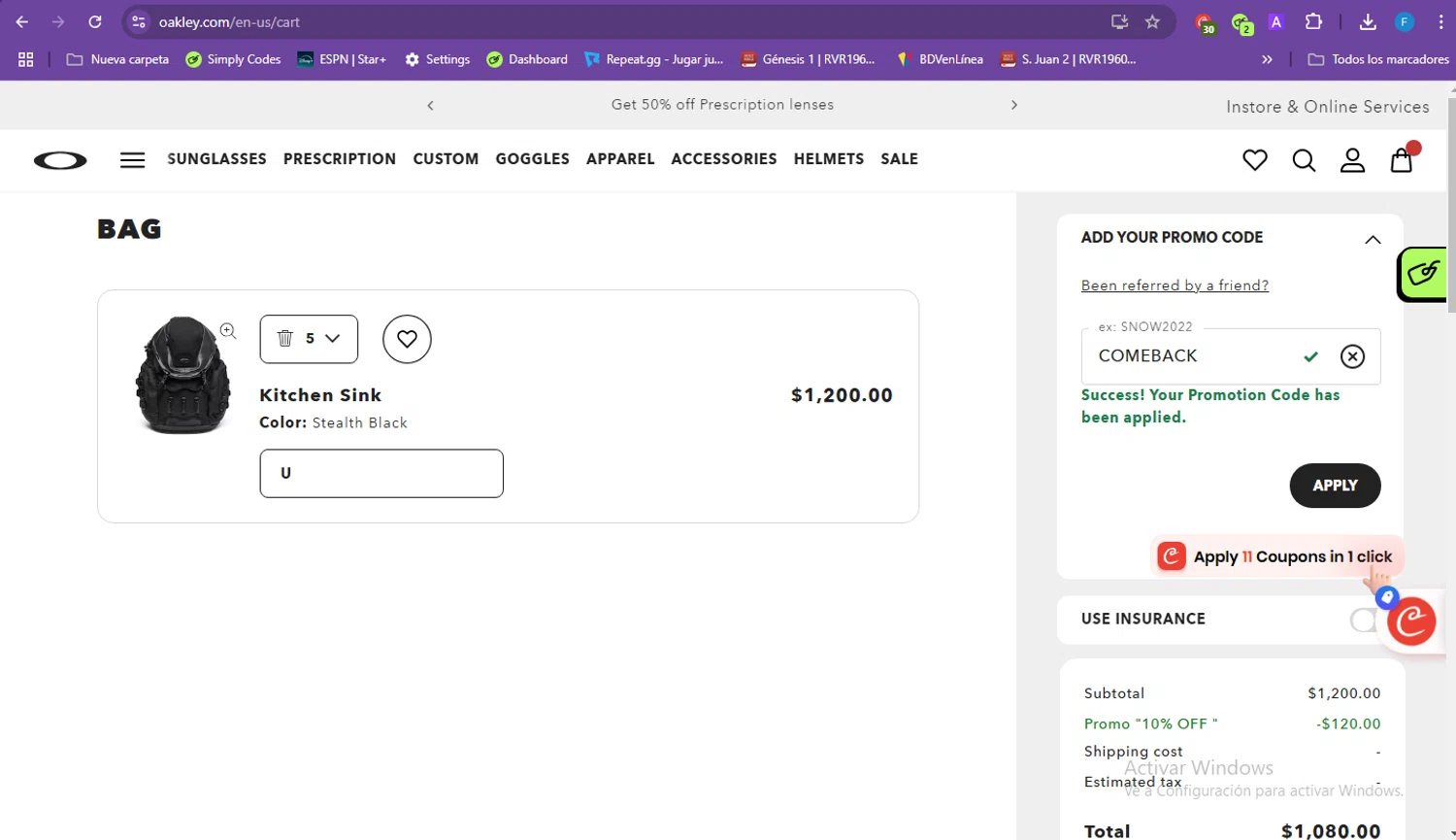Open the ESPN | Star+ bookmark
The width and height of the screenshot is (1456, 840).
click(342, 59)
